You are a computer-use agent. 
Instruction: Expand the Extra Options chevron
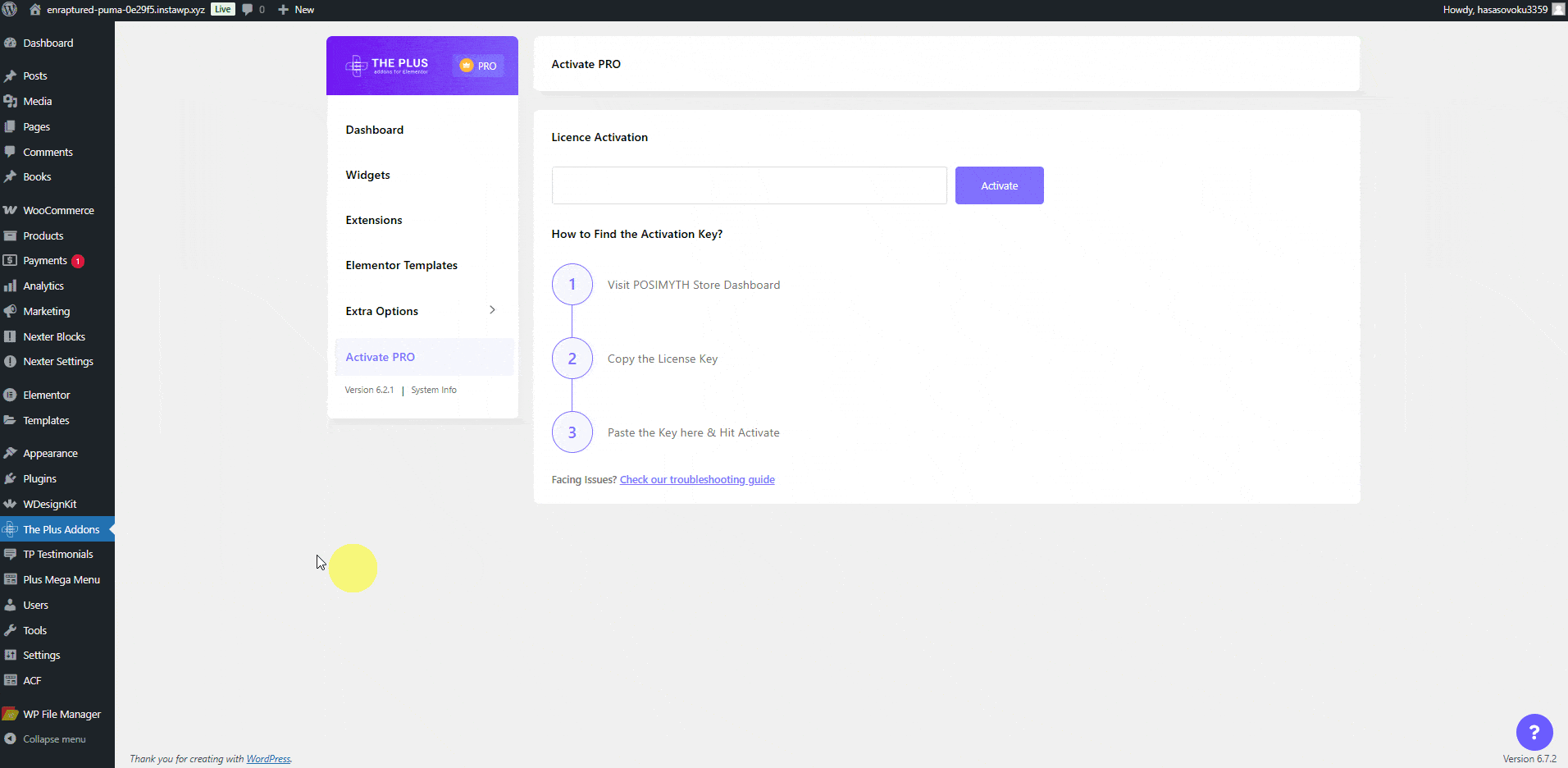pyautogui.click(x=492, y=310)
